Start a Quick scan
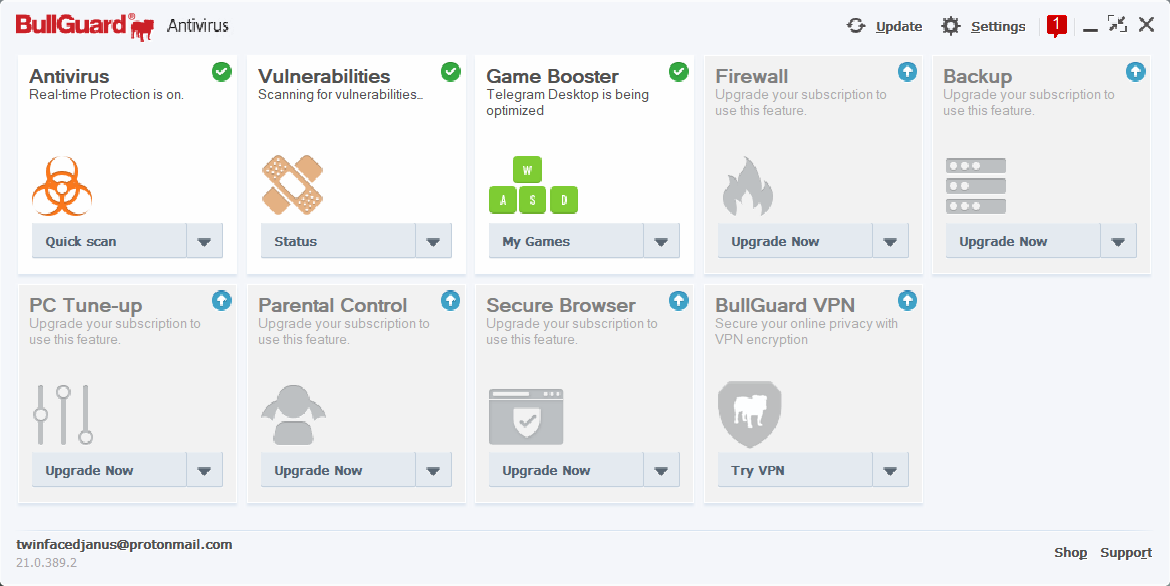The width and height of the screenshot is (1170, 586). tap(109, 241)
